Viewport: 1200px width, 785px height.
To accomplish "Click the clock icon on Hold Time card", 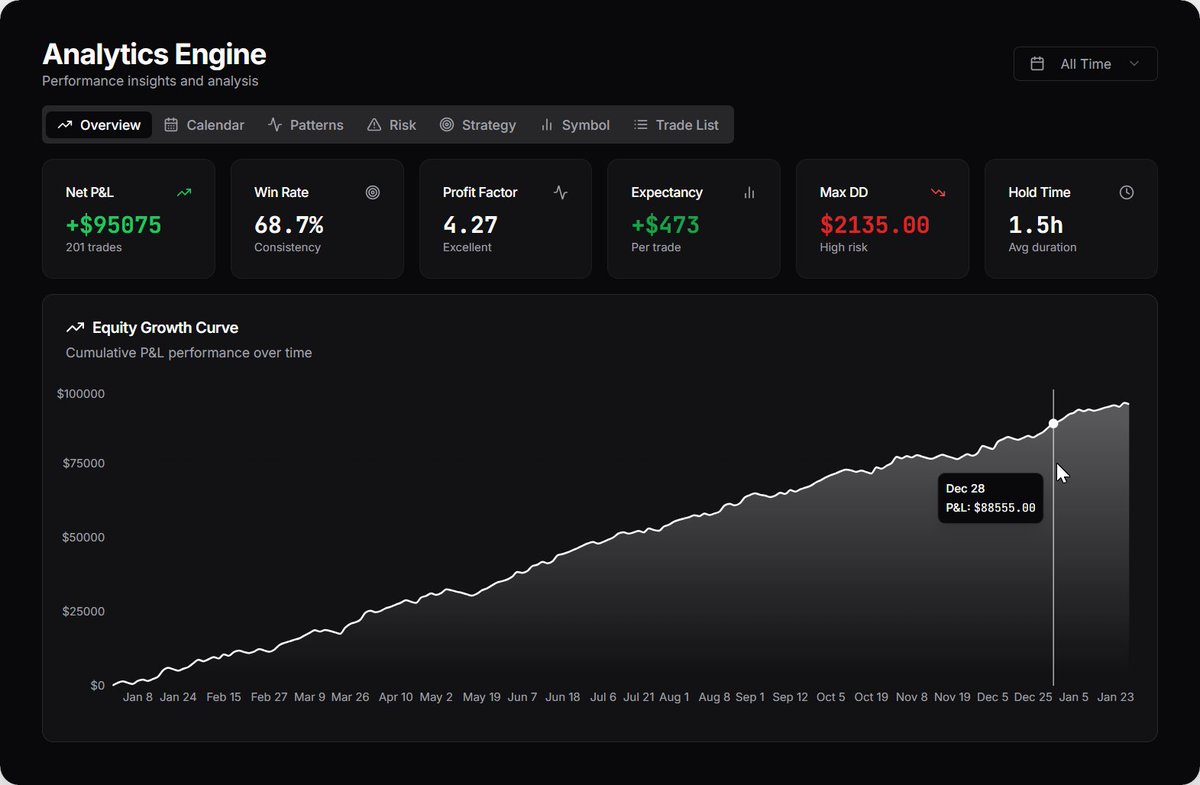I will click(x=1126, y=192).
